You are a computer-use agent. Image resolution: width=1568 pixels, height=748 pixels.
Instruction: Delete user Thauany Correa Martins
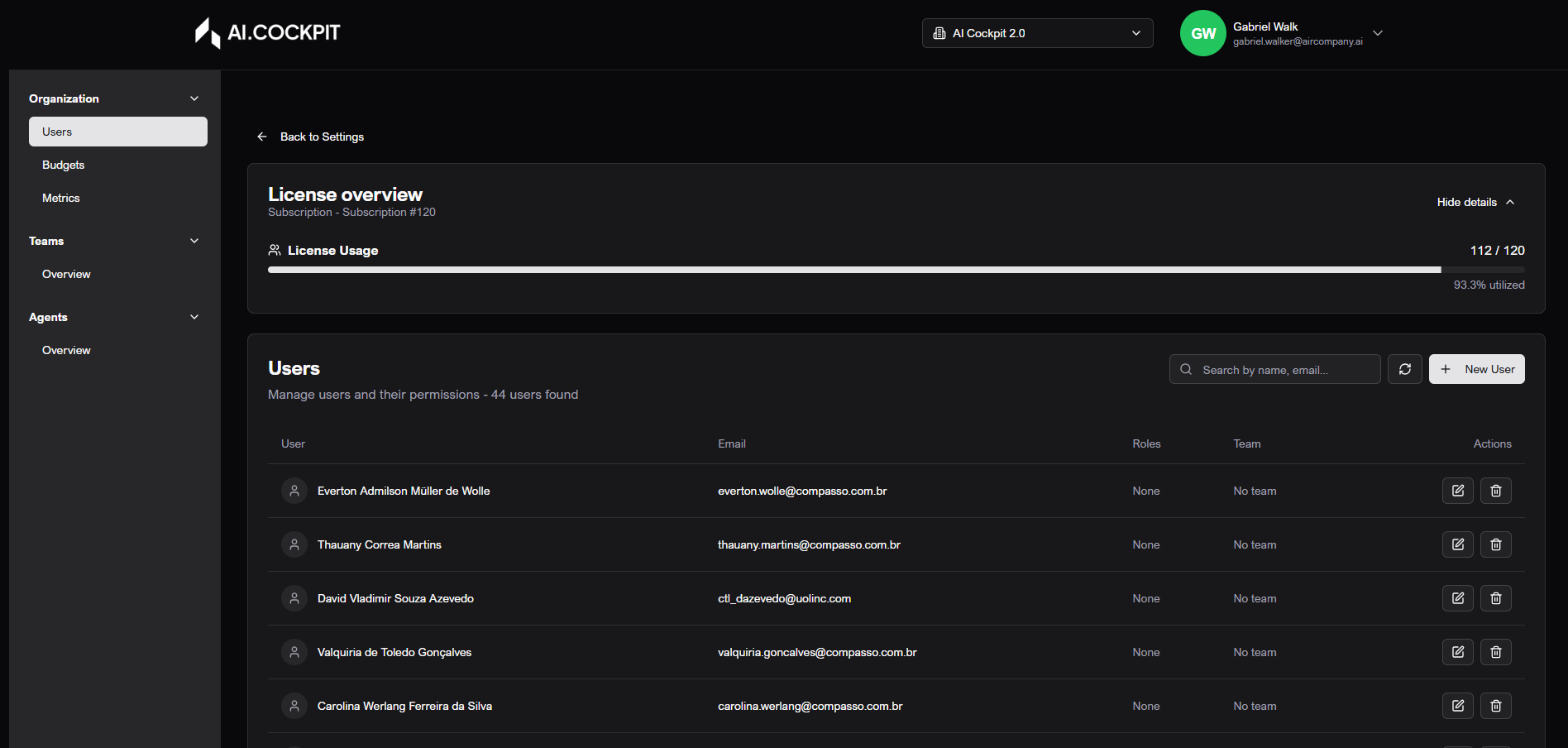[1495, 544]
